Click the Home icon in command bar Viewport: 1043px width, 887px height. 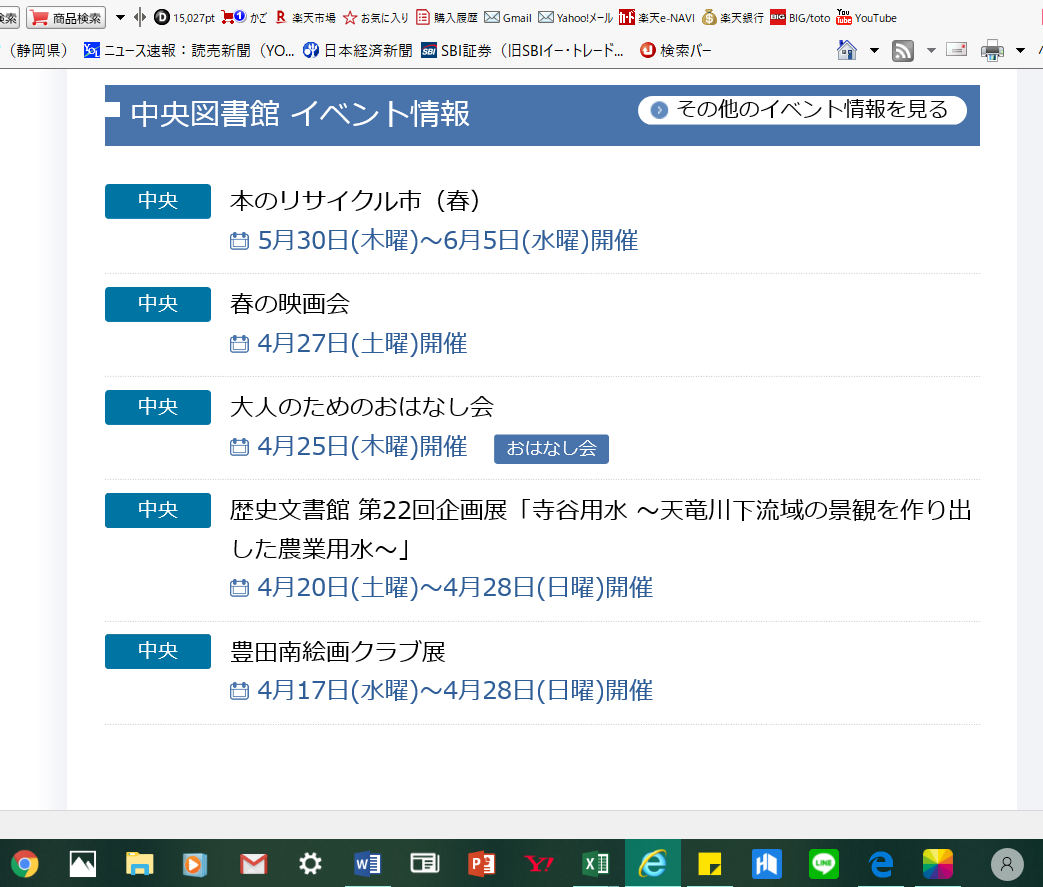click(x=847, y=50)
